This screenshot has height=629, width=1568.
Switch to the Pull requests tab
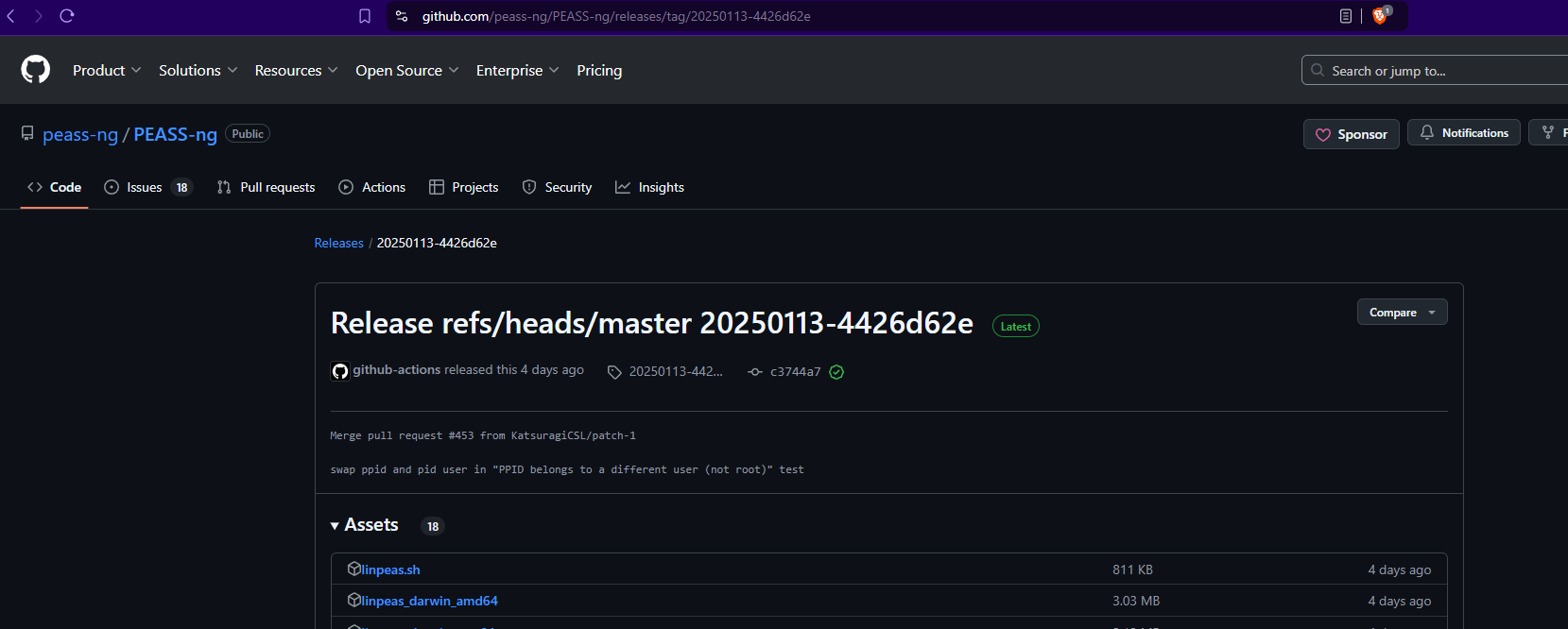click(x=267, y=187)
